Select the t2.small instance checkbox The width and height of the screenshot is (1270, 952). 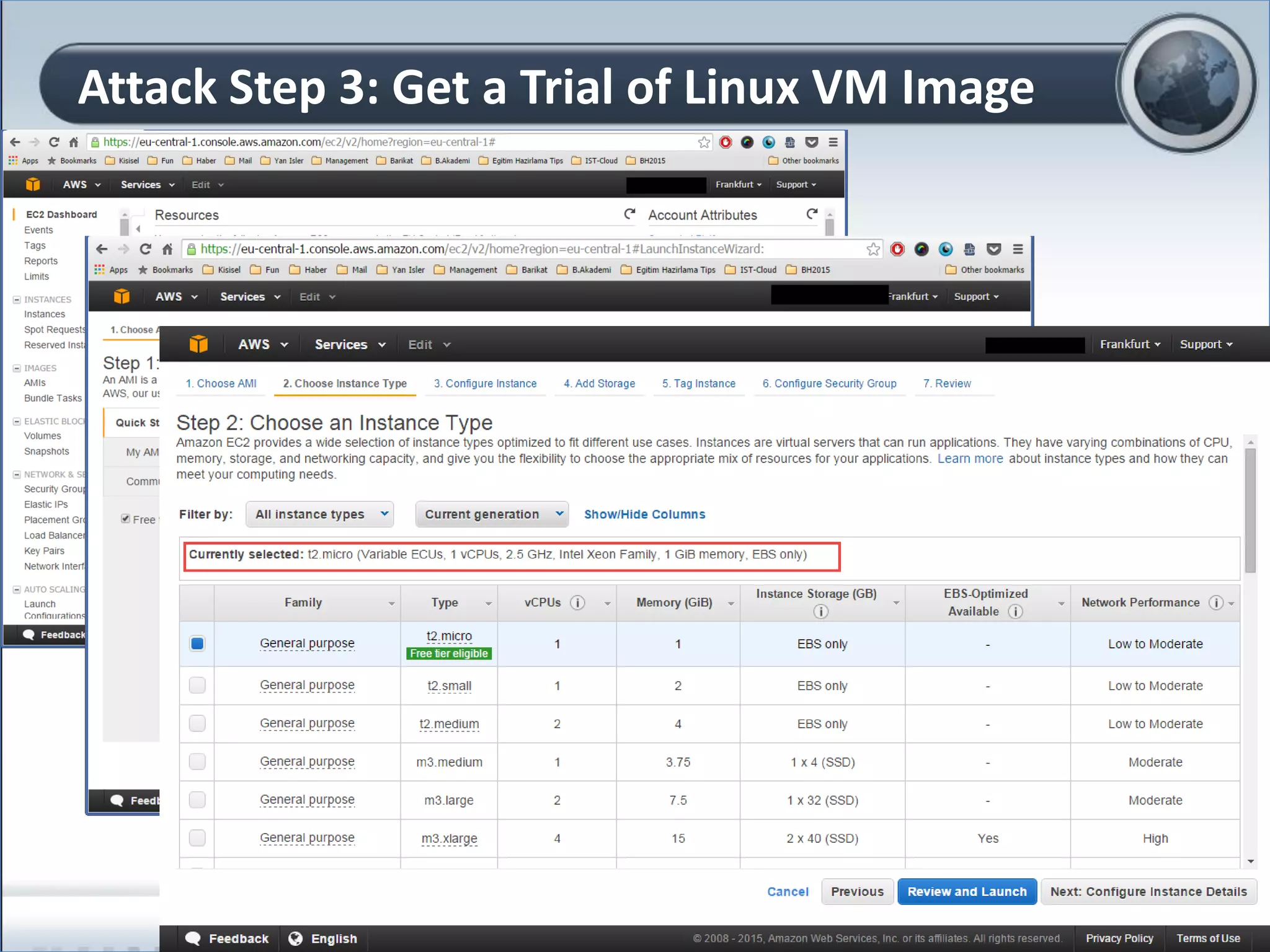pos(197,685)
